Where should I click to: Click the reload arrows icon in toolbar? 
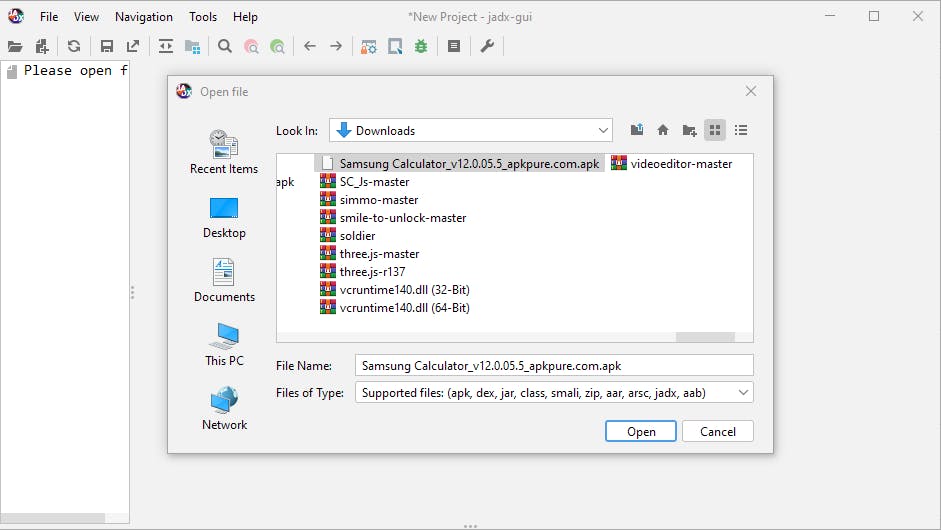click(74, 46)
